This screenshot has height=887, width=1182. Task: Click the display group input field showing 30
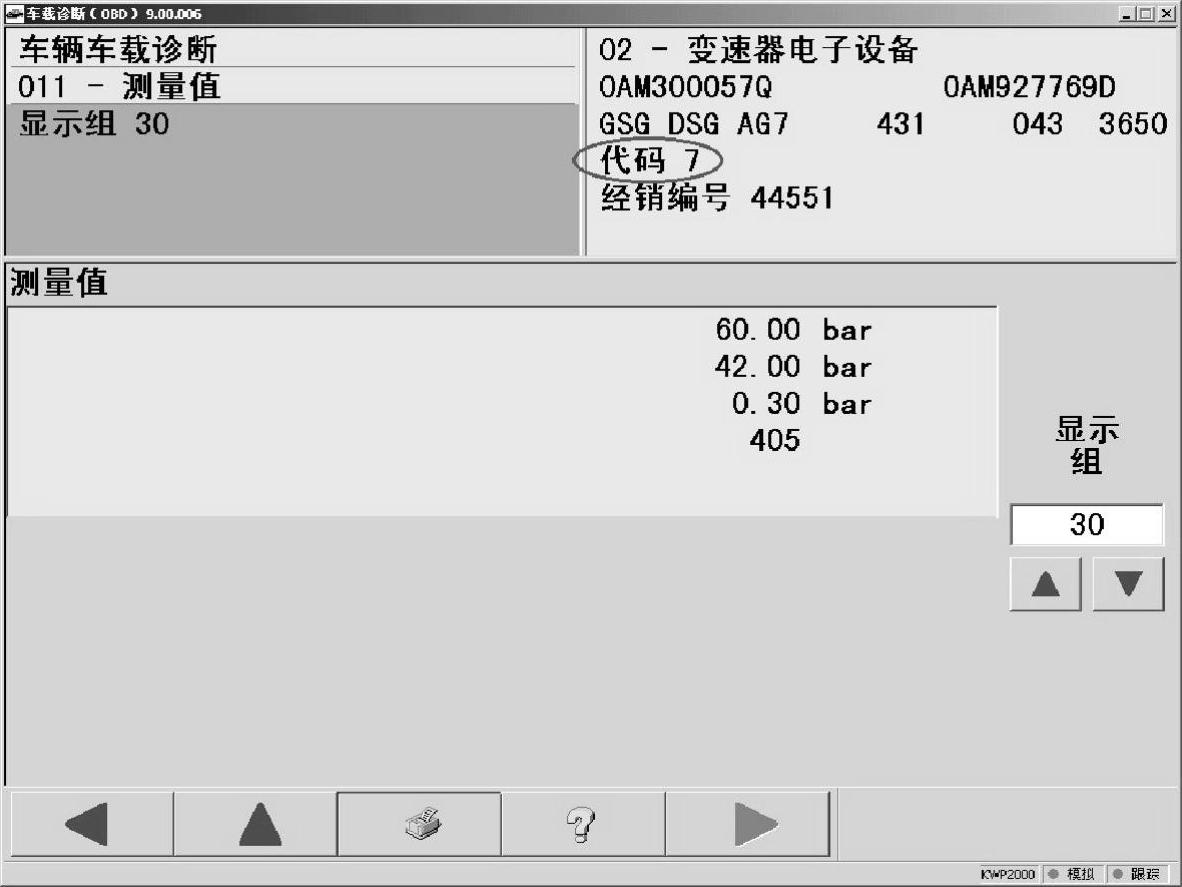coord(1086,525)
